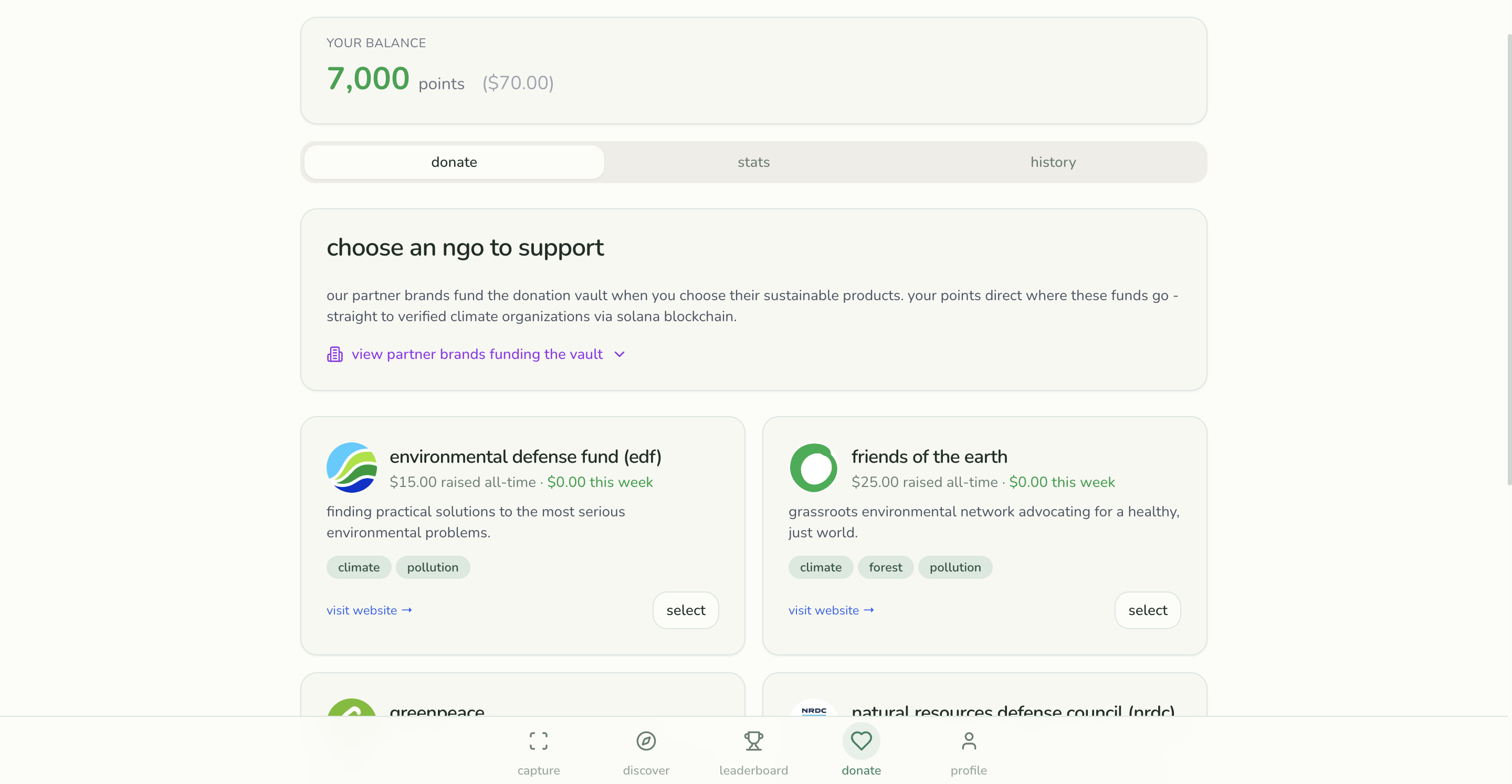Viewport: 1512px width, 784px height.
Task: Click the forest tag chip
Action: 885,567
